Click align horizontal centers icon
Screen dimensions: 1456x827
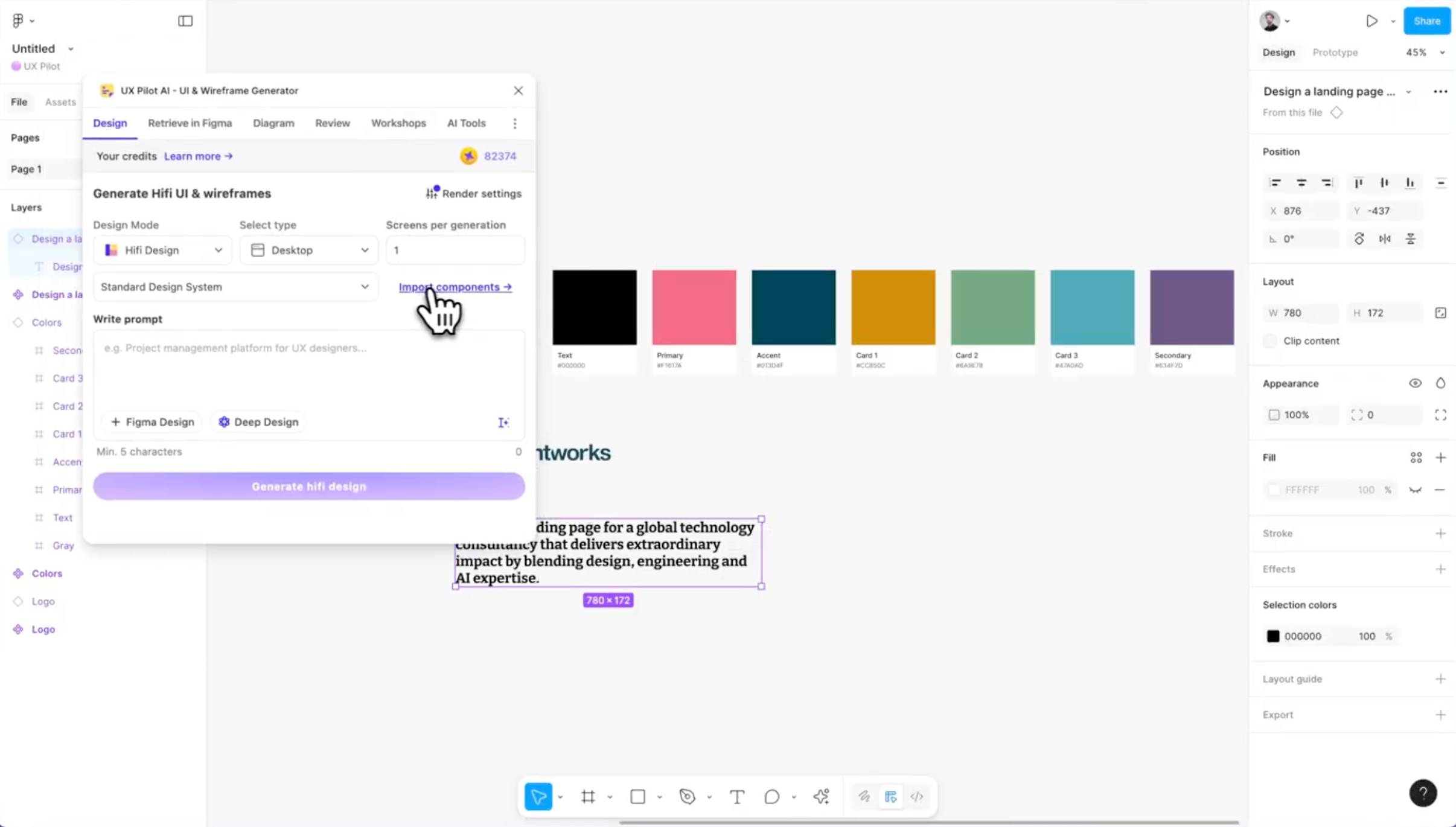point(1301,183)
